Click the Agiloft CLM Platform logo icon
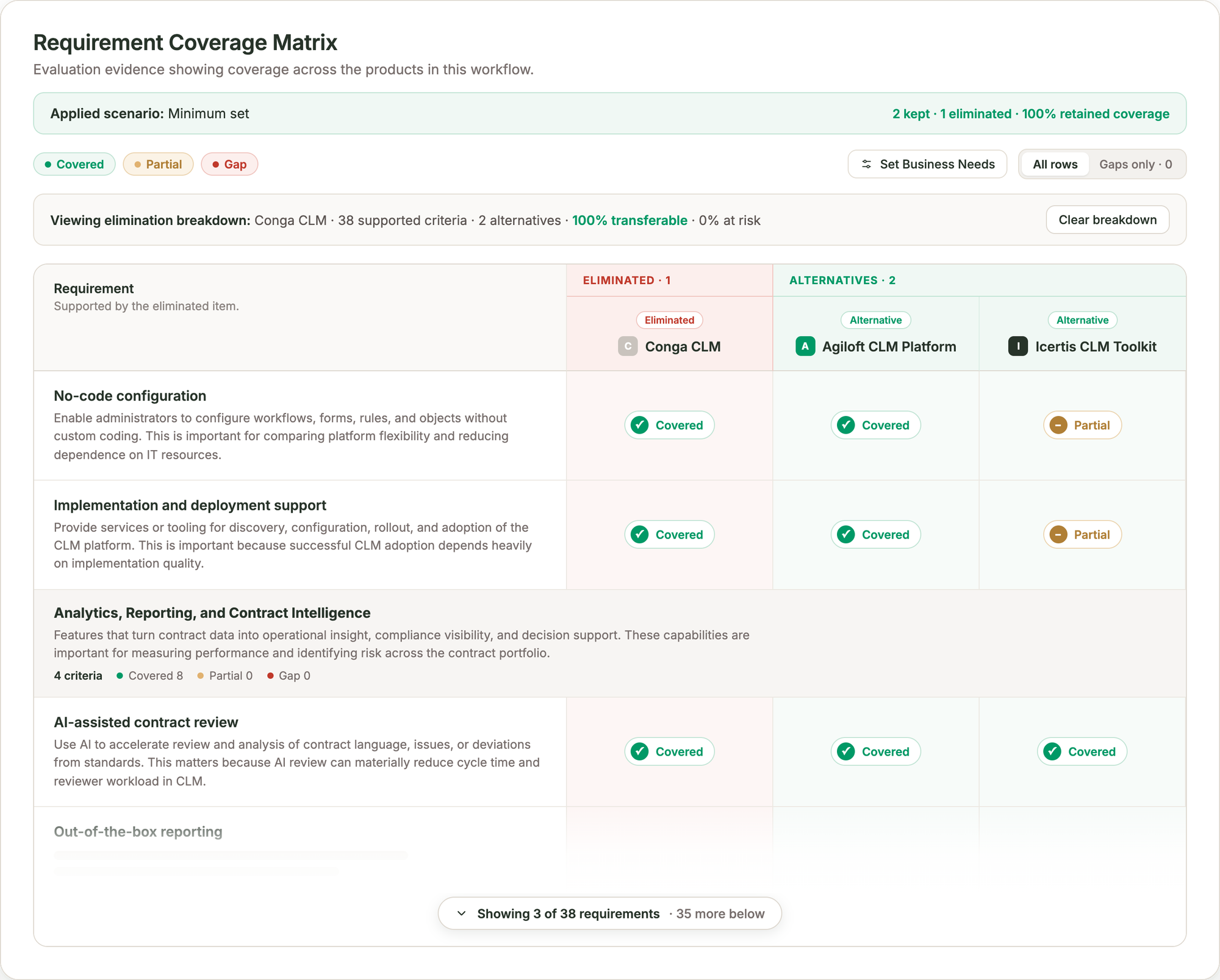1220x980 pixels. 805,346
